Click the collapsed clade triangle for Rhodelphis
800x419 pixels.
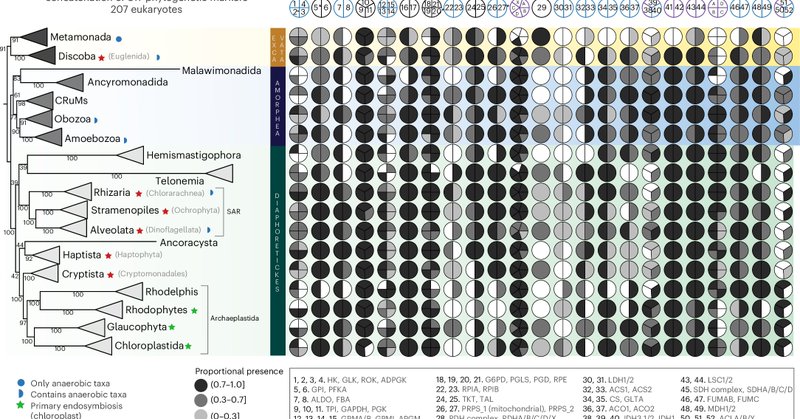(x=130, y=291)
